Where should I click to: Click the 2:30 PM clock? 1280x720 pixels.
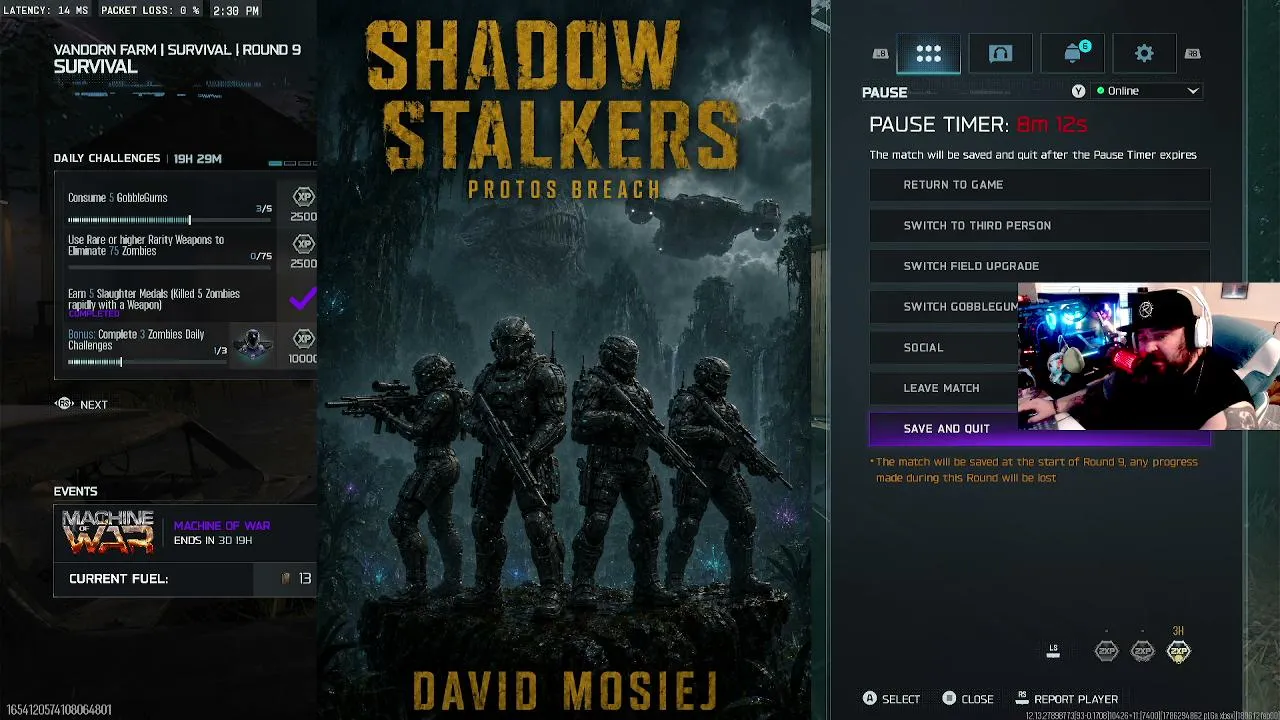[236, 10]
